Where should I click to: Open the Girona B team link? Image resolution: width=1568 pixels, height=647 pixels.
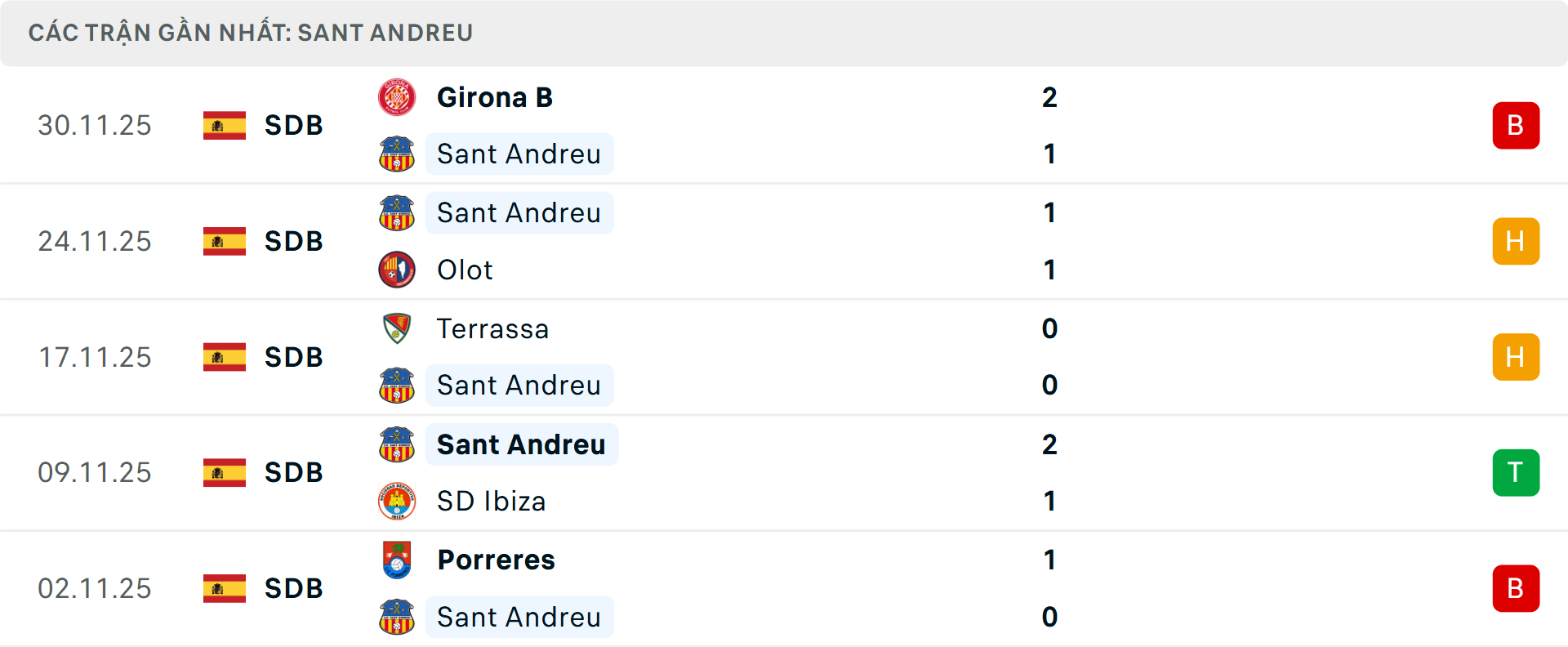click(495, 97)
